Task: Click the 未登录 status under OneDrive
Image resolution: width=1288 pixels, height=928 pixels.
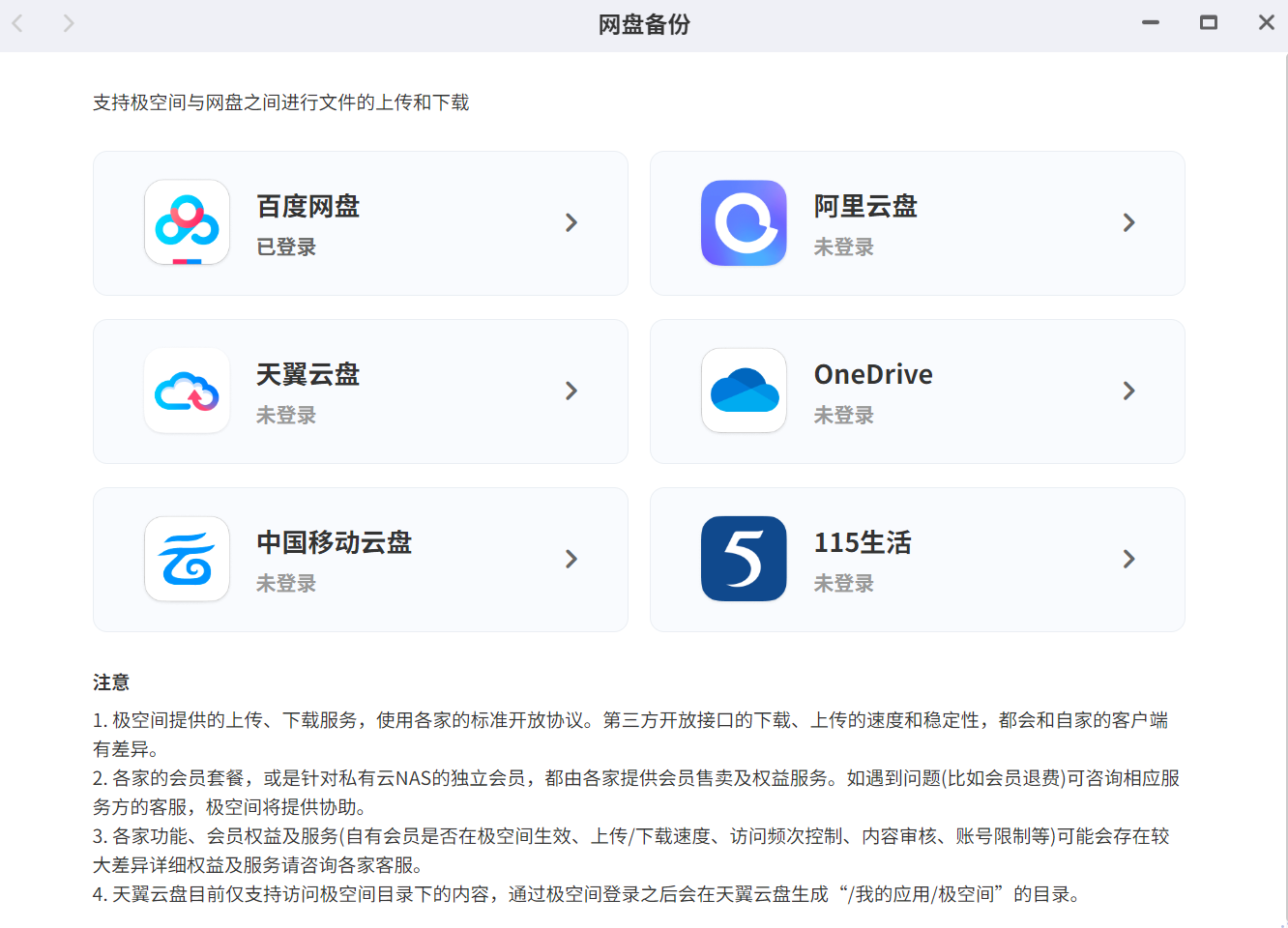Action: [x=843, y=416]
